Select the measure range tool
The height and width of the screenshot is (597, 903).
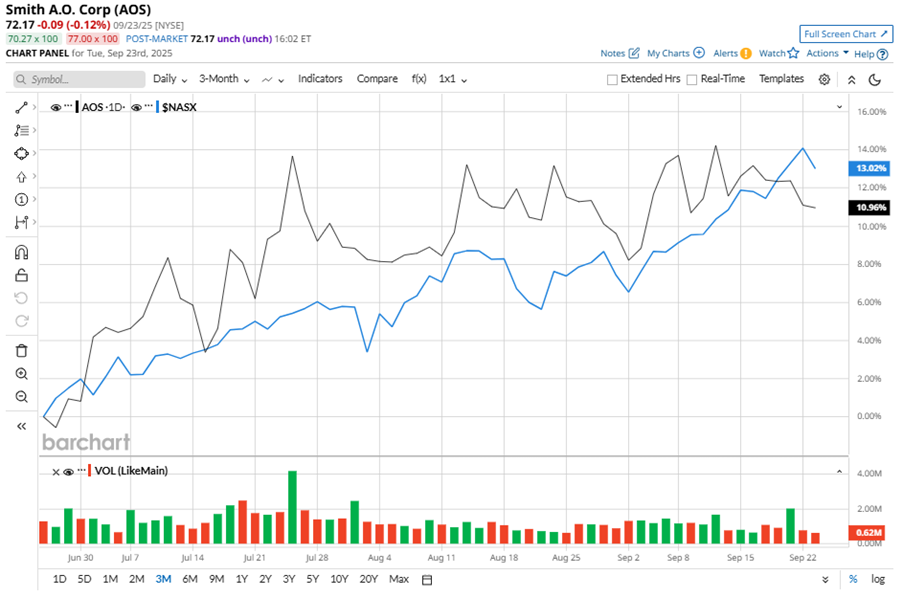tap(21, 222)
